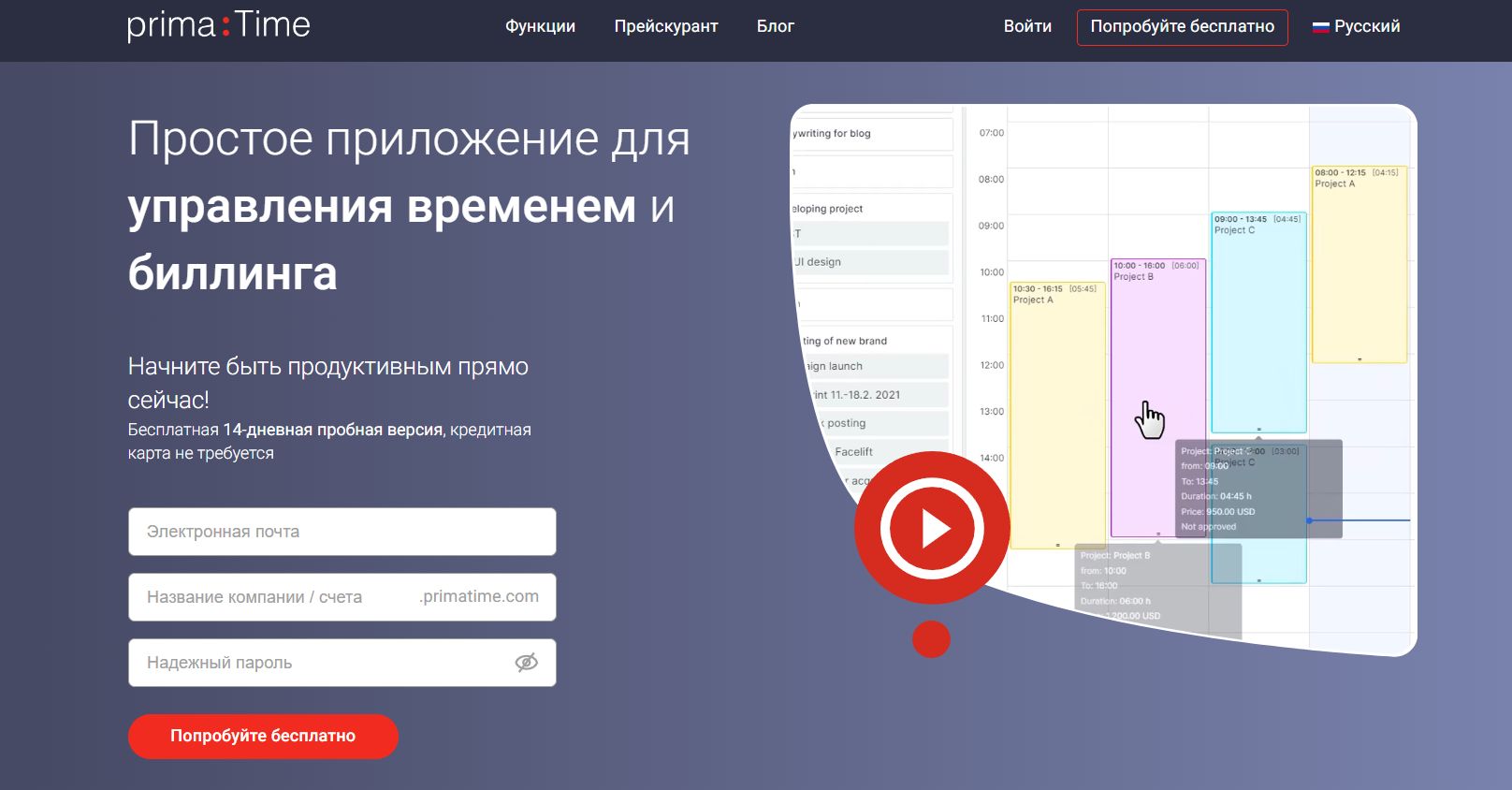Click the yellow Project A 08:00 - 12:15 block

(1359, 265)
